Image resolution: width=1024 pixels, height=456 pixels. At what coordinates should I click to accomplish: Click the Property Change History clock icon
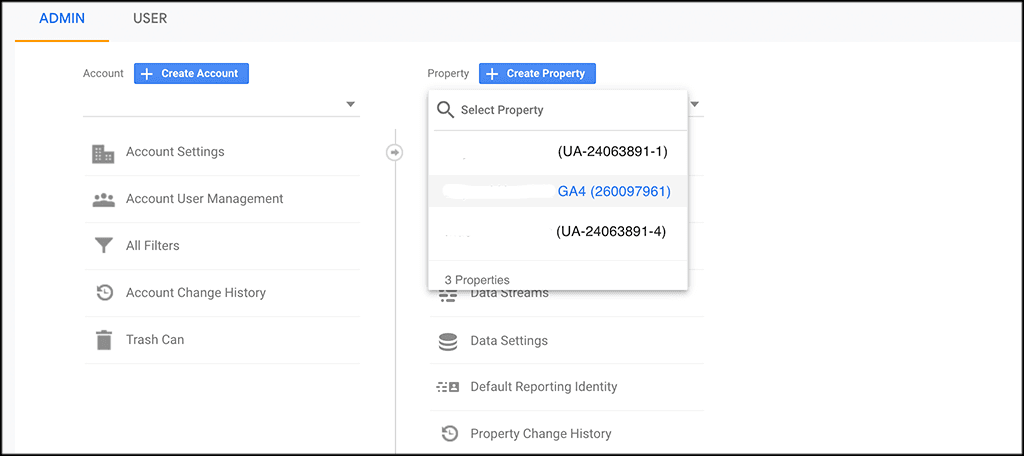(448, 434)
